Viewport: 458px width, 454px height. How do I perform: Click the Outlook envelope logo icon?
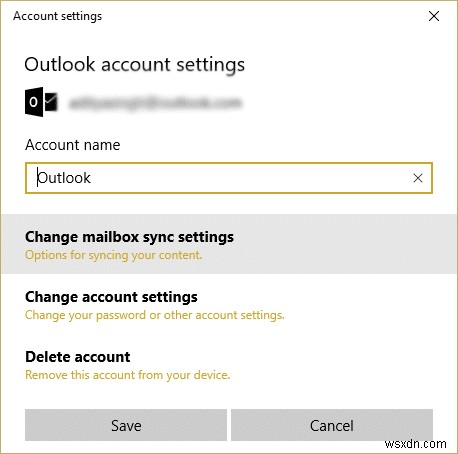[x=41, y=102]
